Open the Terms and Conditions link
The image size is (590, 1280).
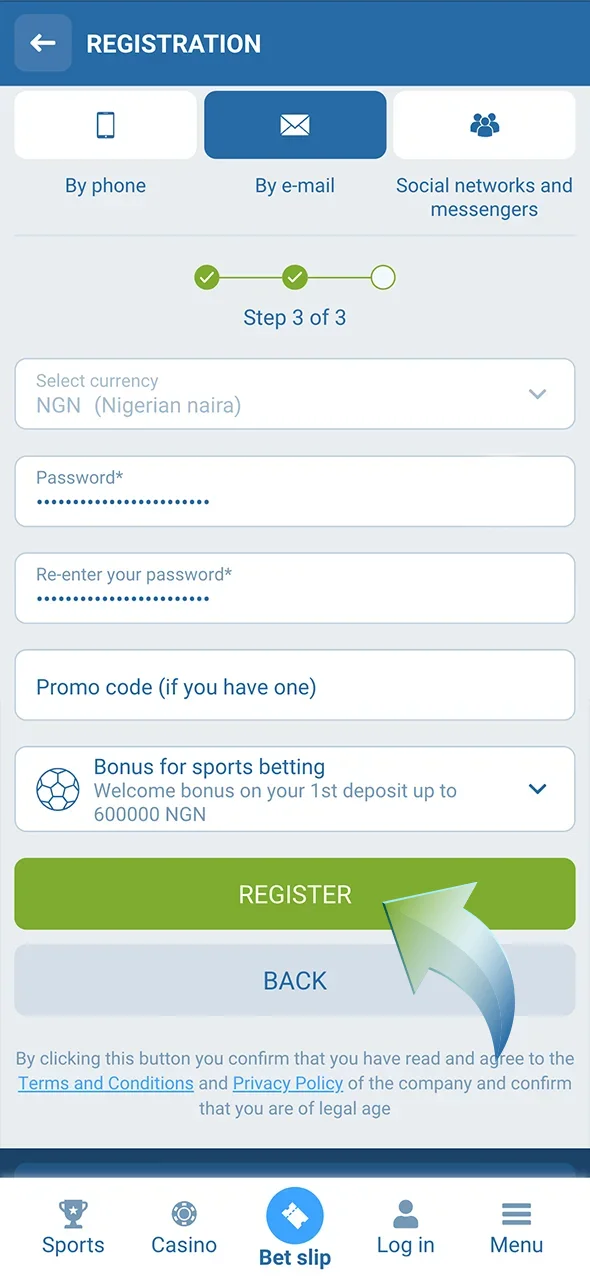[106, 1083]
